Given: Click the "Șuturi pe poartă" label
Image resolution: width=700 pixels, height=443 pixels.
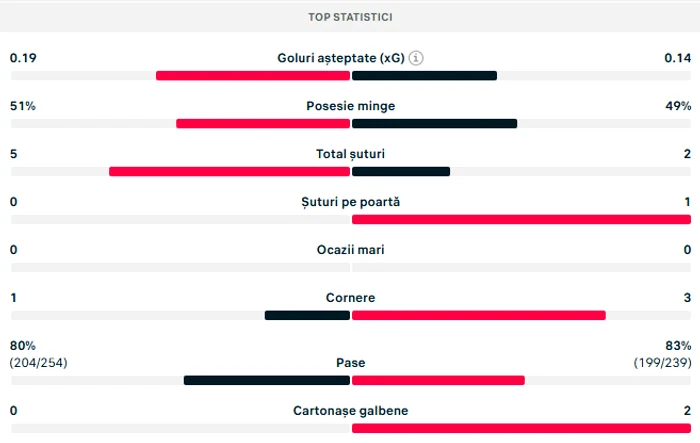Looking at the screenshot, I should tap(350, 202).
